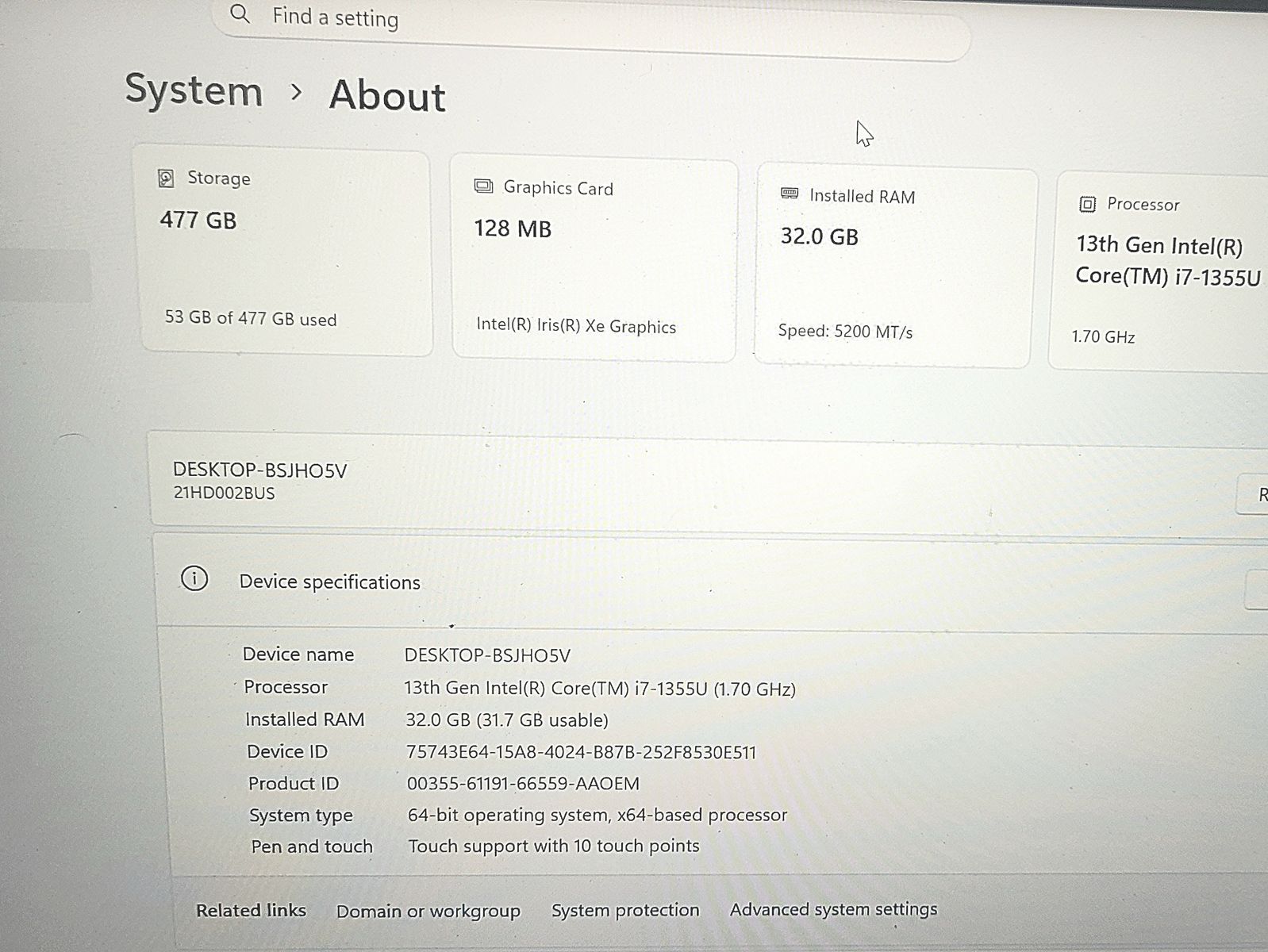1268x952 pixels.
Task: Click the breadcrumb chevron before About
Action: tap(296, 93)
